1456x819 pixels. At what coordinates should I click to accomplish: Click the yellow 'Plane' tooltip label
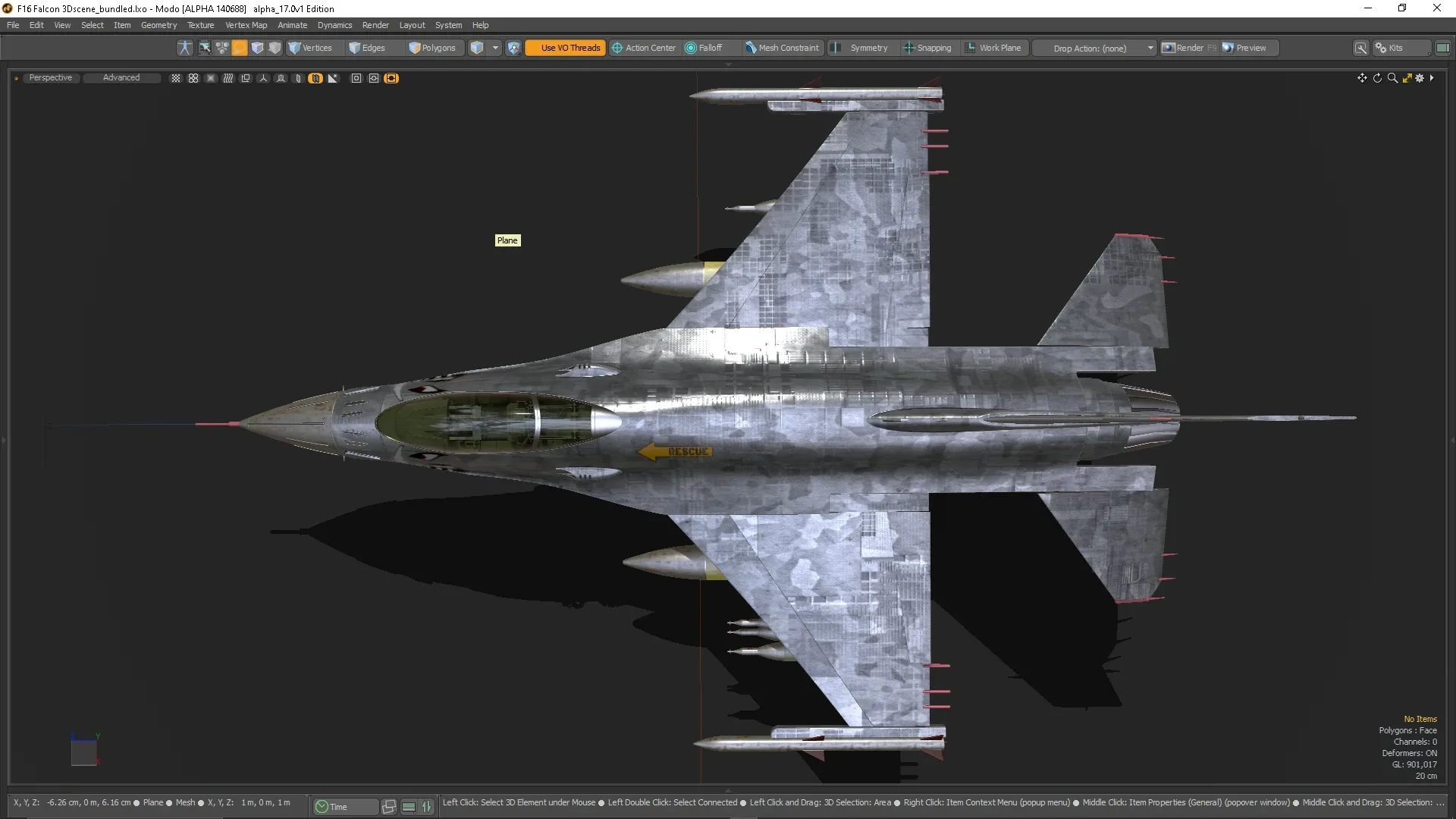507,240
